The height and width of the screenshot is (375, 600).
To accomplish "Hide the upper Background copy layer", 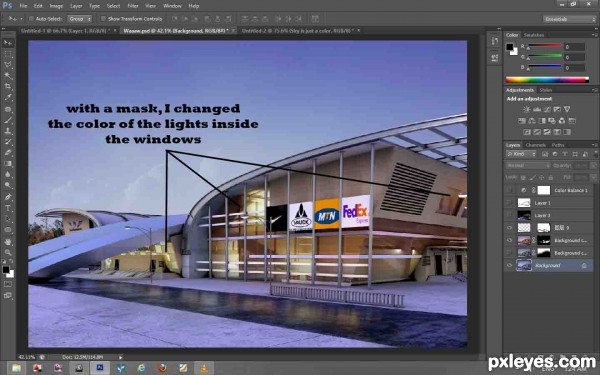I will [509, 240].
